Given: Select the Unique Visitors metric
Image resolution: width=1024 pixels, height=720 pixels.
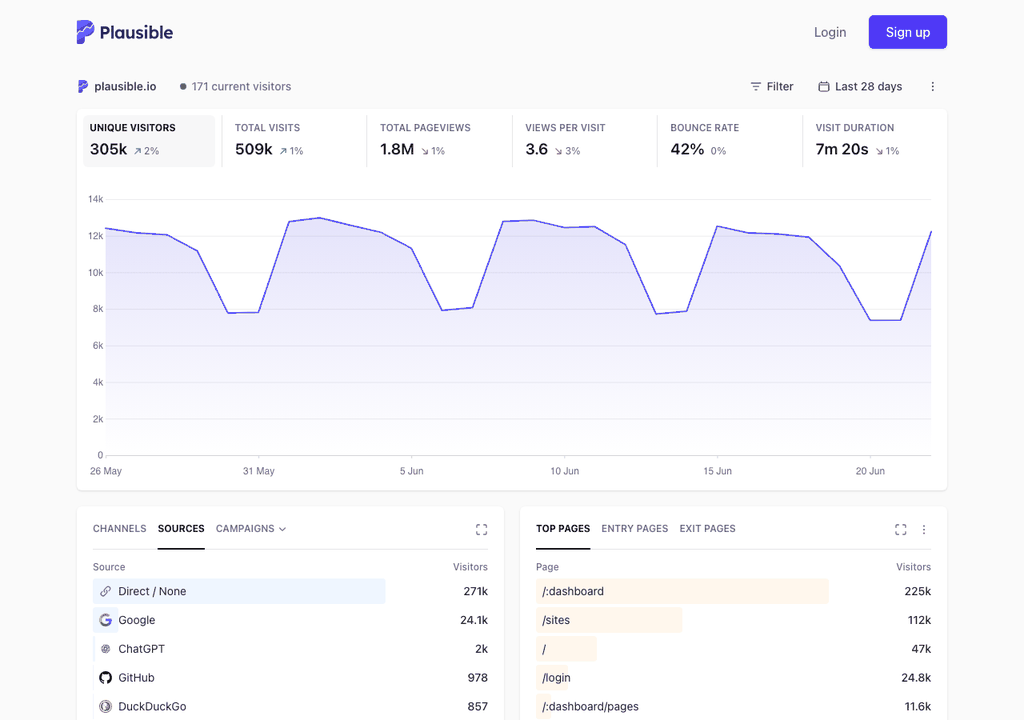Looking at the screenshot, I should click(x=149, y=141).
